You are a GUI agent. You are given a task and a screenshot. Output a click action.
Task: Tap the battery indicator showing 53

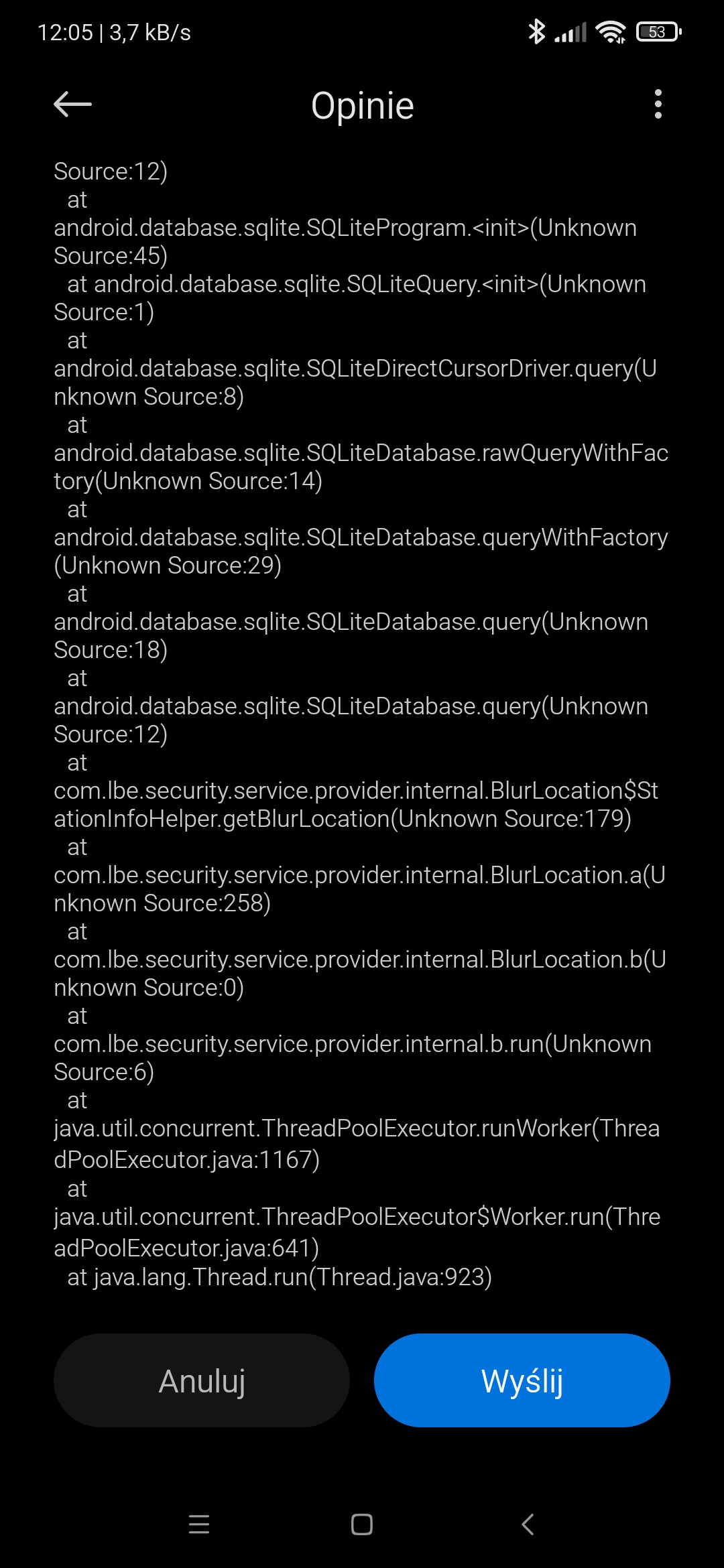point(658,31)
